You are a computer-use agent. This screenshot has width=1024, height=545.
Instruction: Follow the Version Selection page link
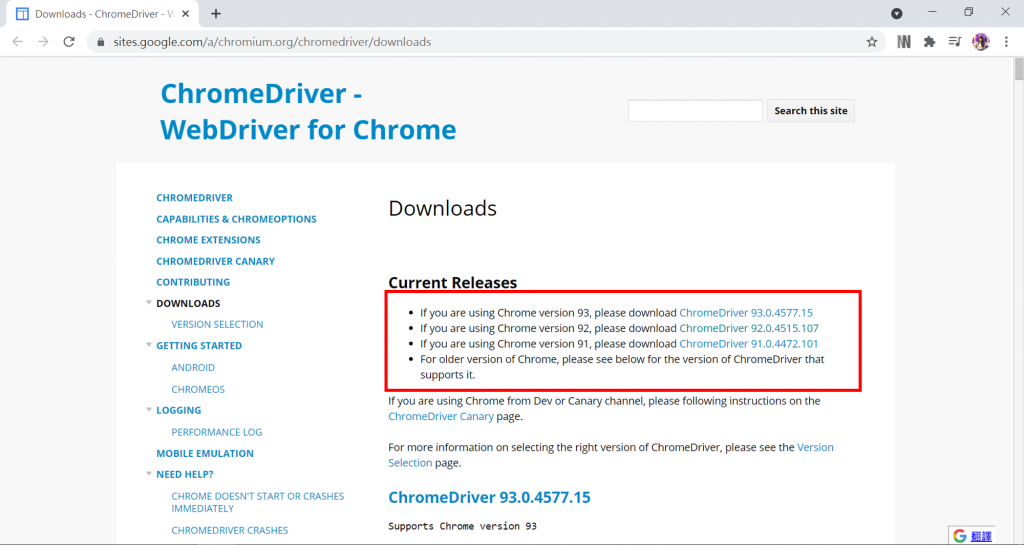tap(815, 448)
